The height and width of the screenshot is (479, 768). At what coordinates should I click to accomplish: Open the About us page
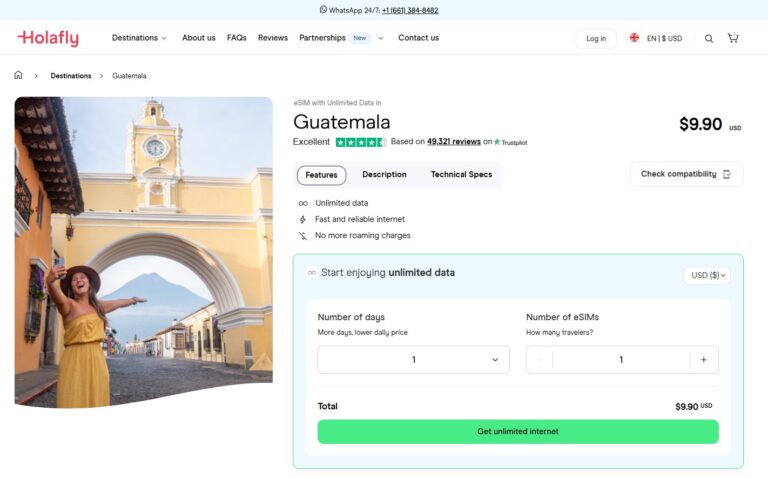198,38
